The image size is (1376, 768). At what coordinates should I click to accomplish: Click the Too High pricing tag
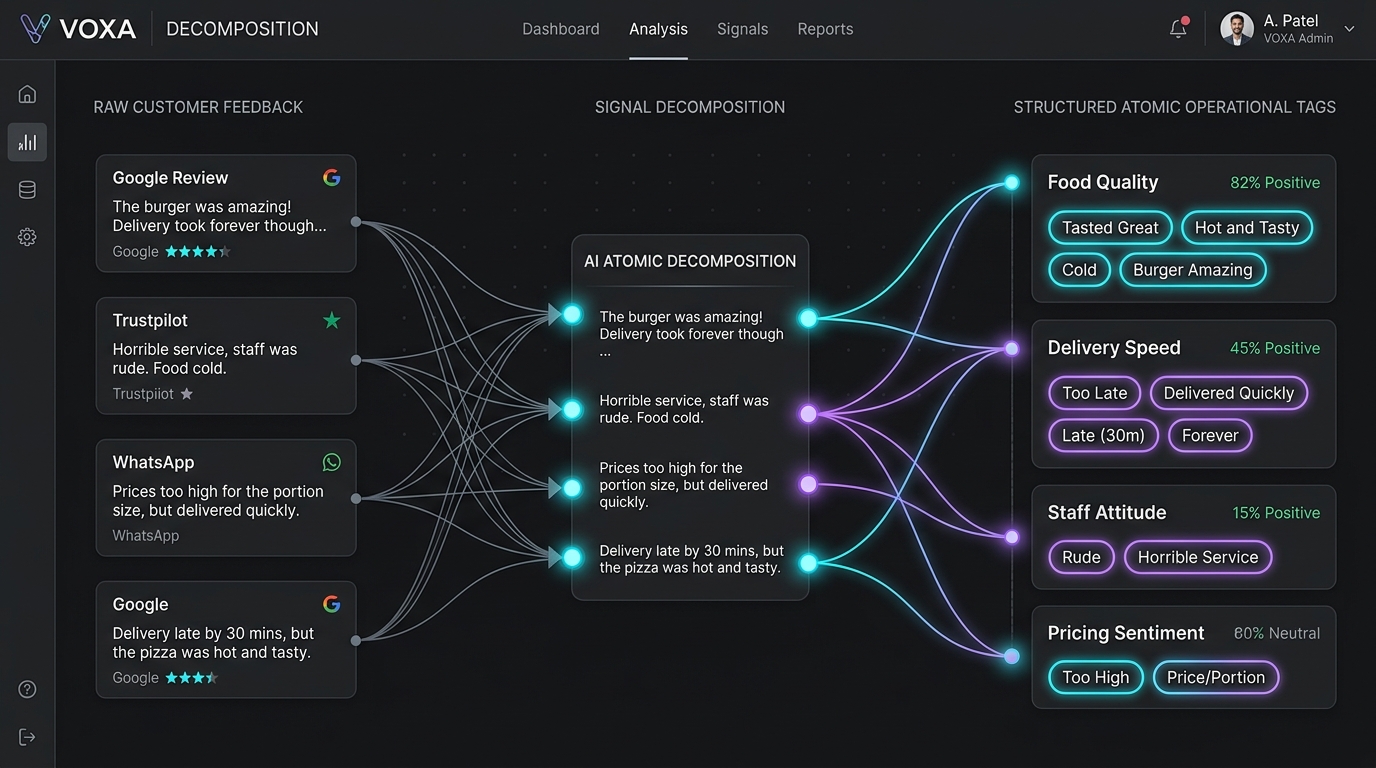pyautogui.click(x=1096, y=677)
